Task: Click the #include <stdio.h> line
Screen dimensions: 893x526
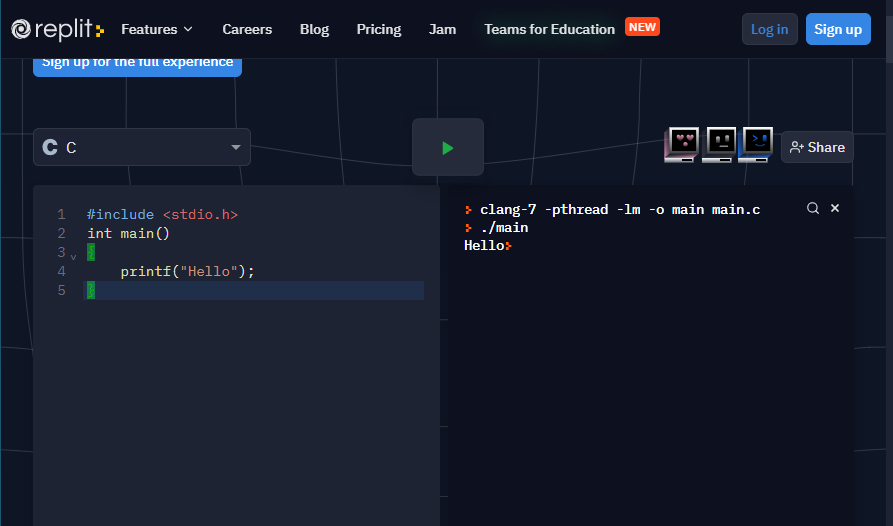Action: pos(162,215)
